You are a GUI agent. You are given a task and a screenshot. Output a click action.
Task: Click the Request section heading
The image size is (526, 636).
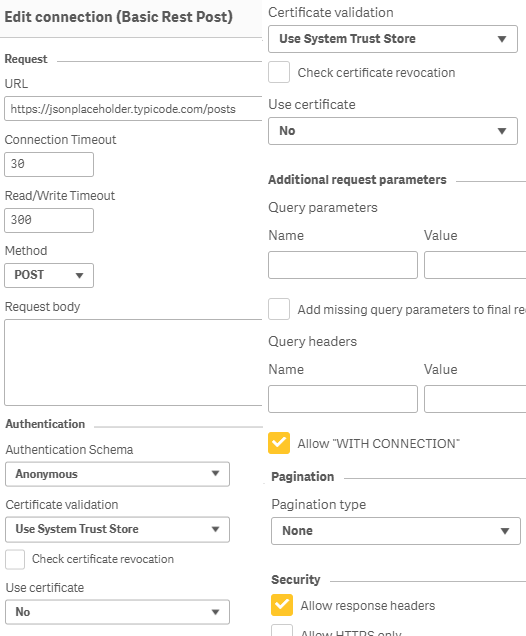click(x=26, y=59)
